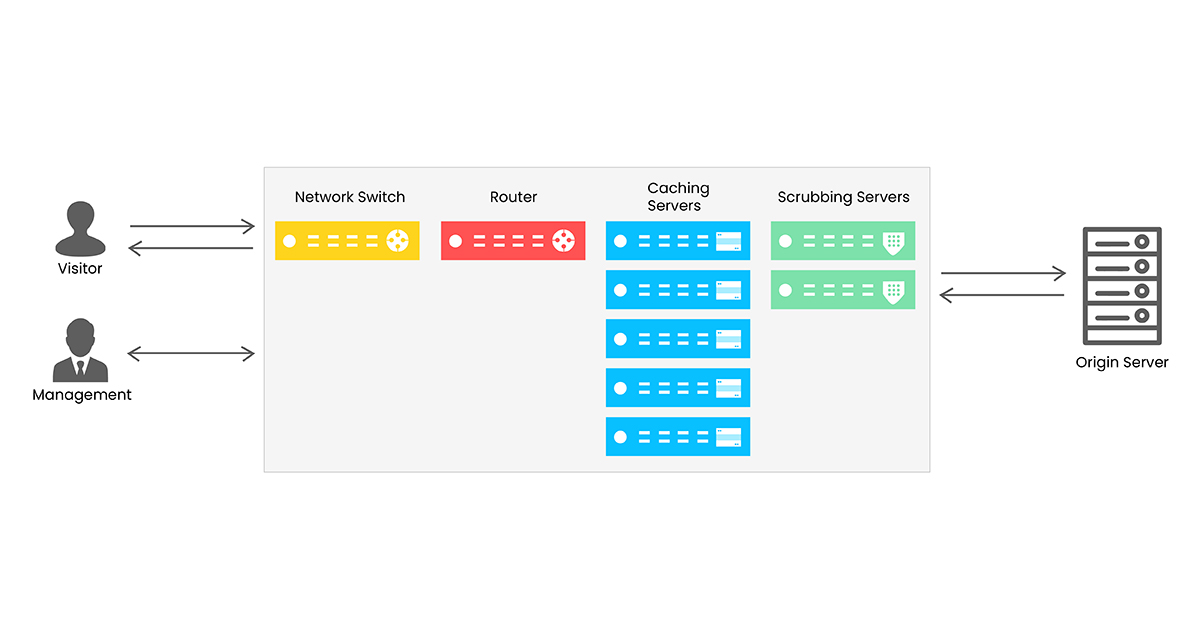Click the Origin Server text label
The width and height of the screenshot is (1200, 628).
[x=1122, y=362]
